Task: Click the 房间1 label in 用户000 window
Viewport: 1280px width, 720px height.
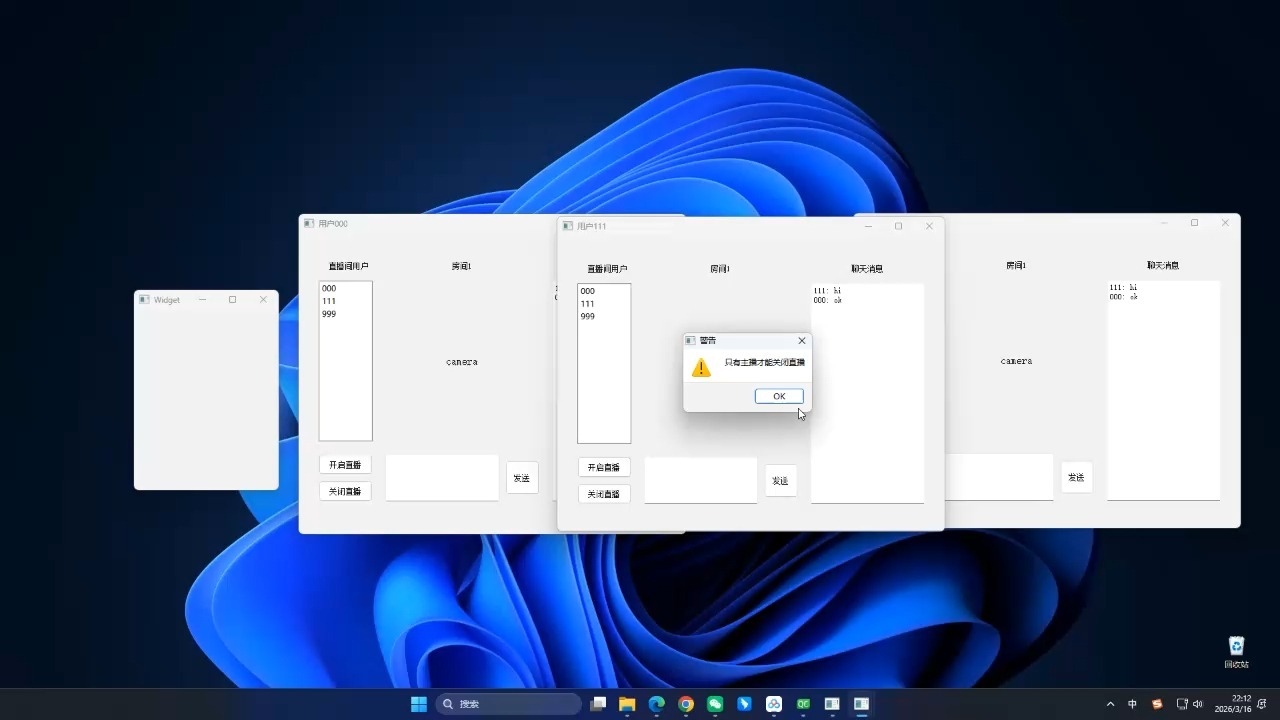Action: point(461,266)
